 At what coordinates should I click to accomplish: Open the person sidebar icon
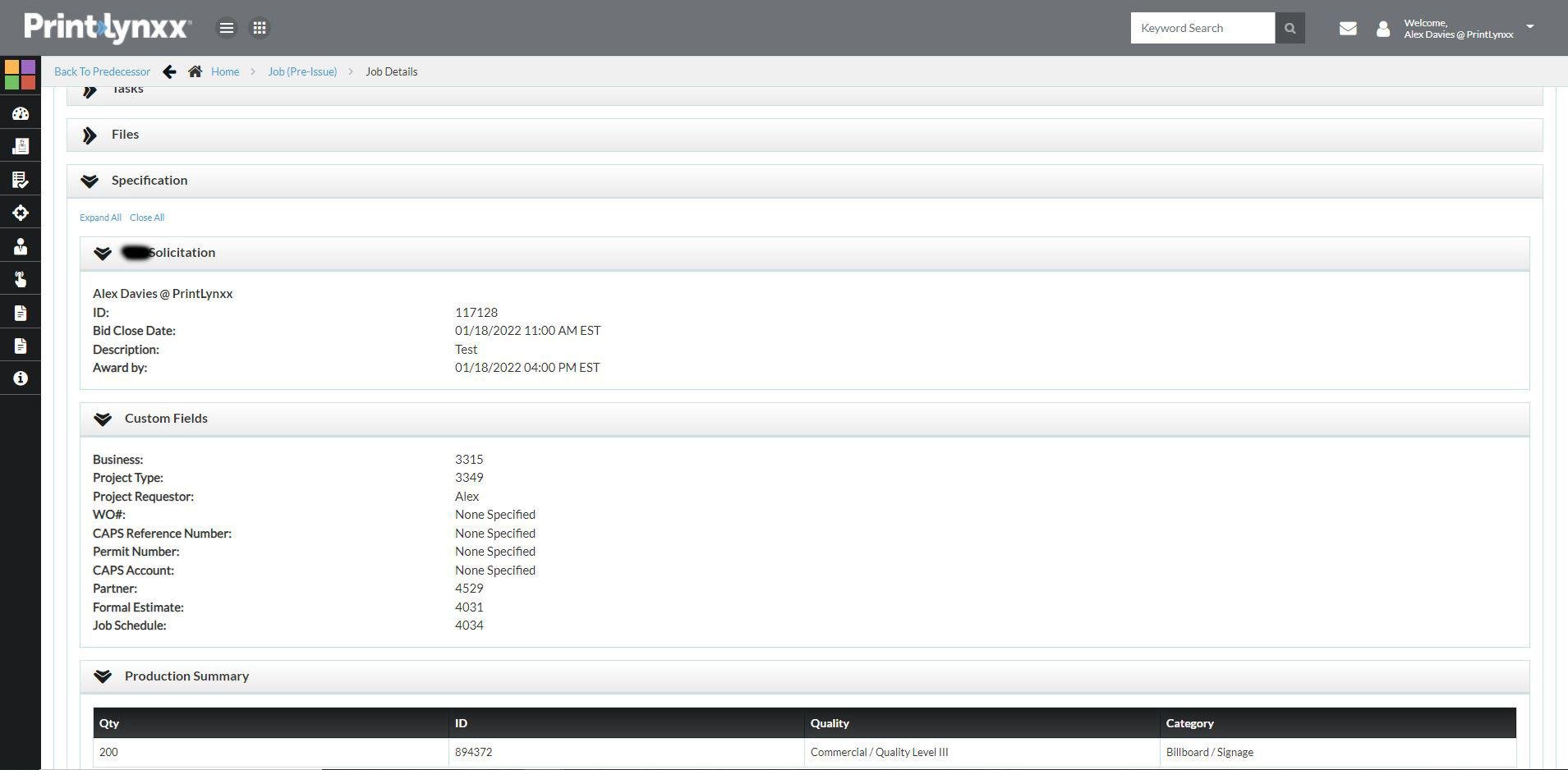click(21, 246)
